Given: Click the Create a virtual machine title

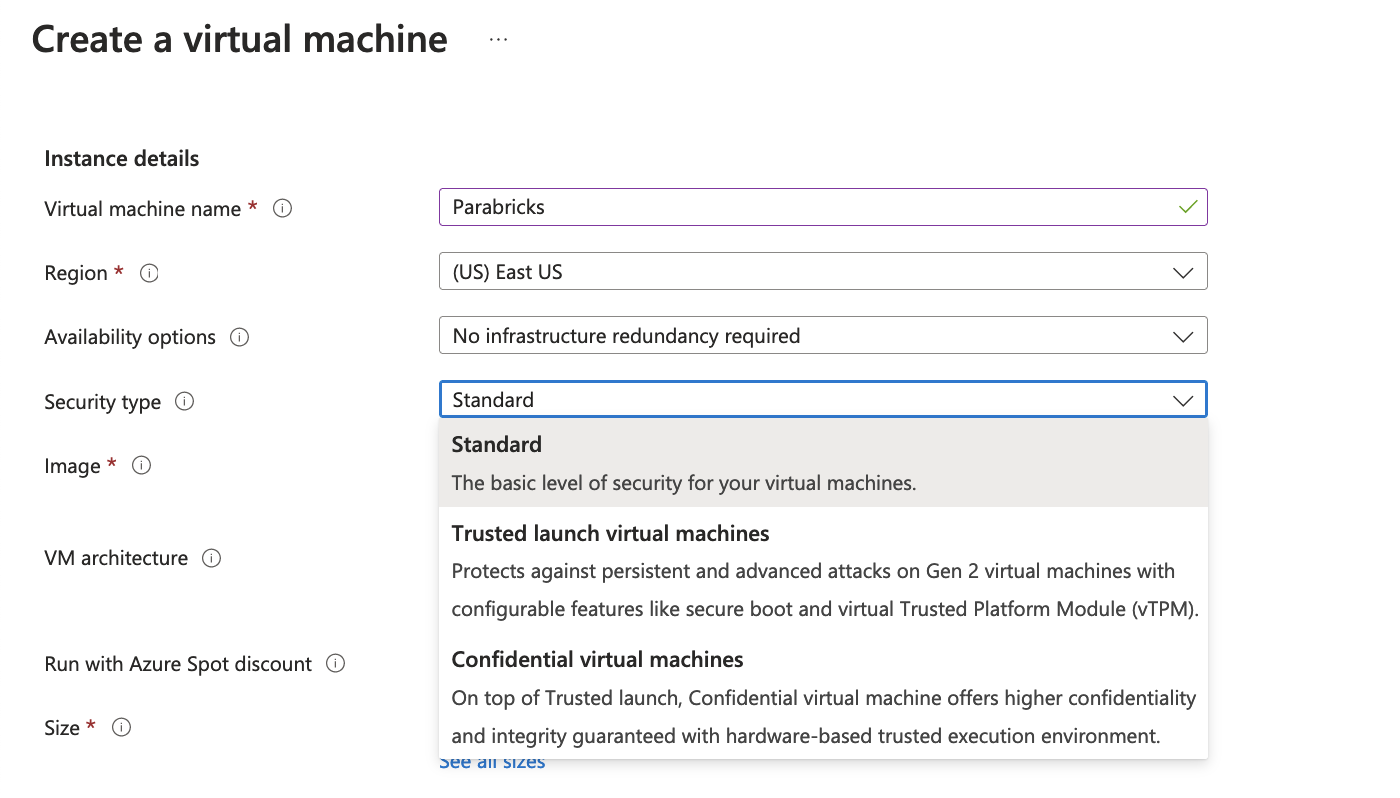Looking at the screenshot, I should coord(240,40).
